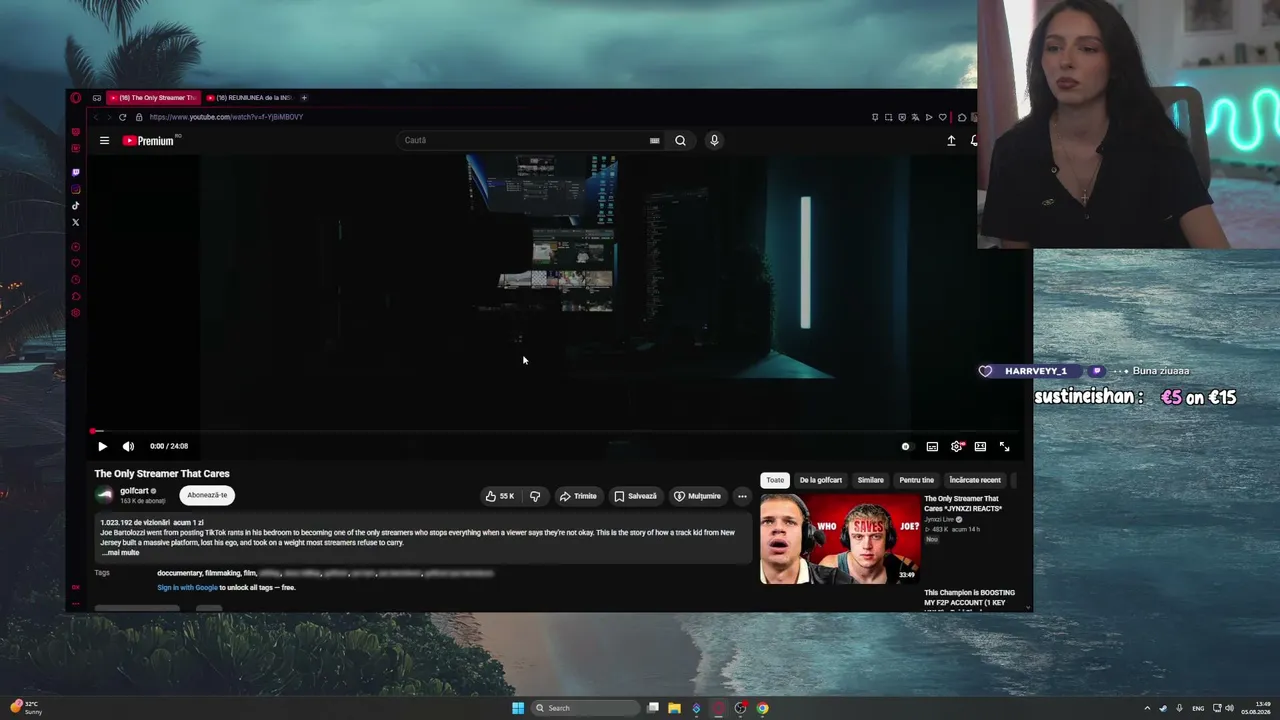Open Google Chrome from the taskbar
This screenshot has height=720, width=1280.
pyautogui.click(x=762, y=708)
